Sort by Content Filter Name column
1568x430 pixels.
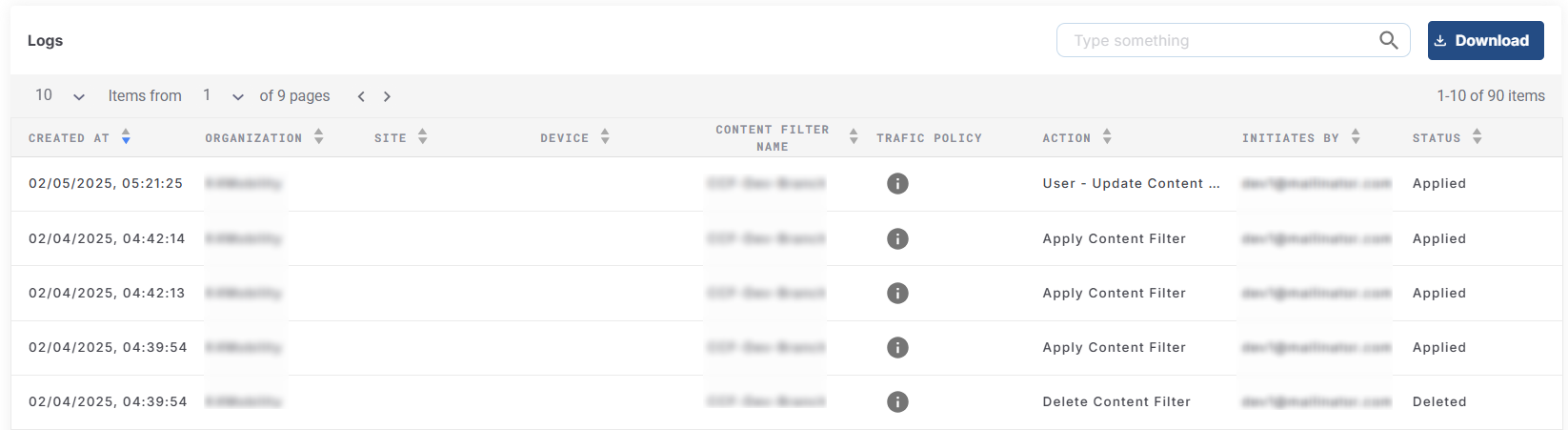[854, 137]
